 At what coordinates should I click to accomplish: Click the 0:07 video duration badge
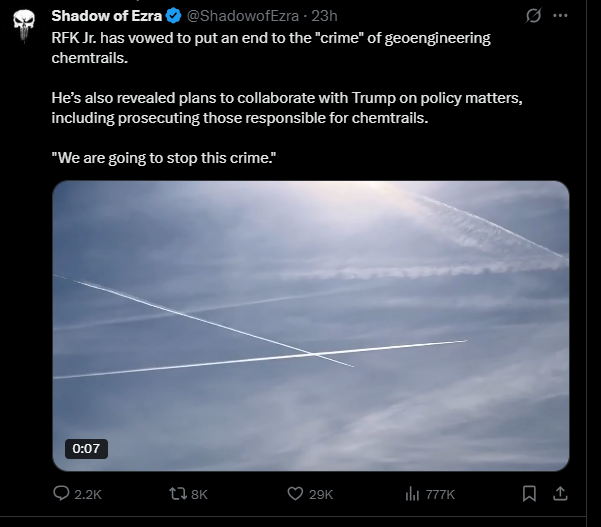click(86, 448)
